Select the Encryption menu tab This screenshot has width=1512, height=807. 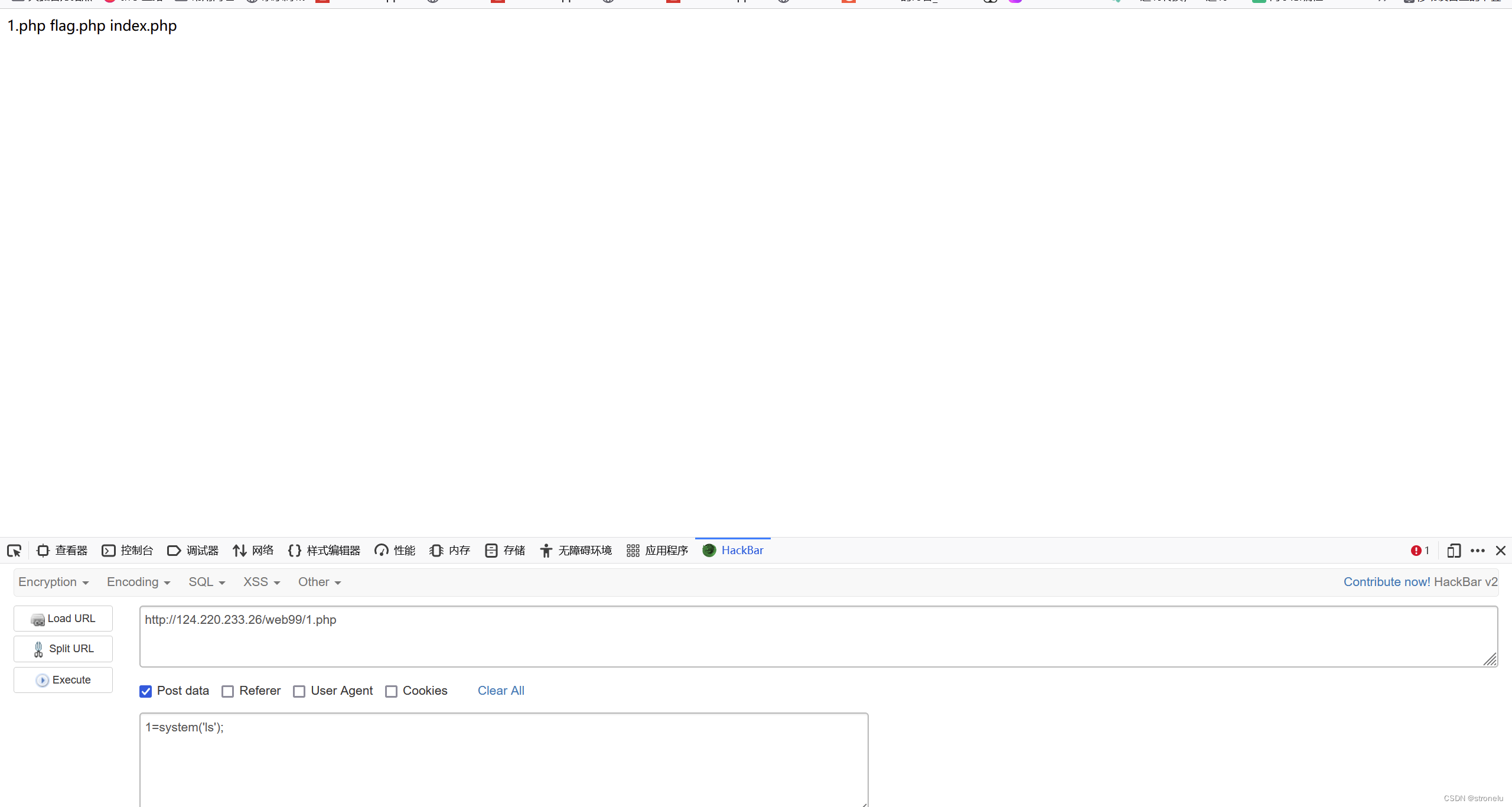tap(52, 582)
